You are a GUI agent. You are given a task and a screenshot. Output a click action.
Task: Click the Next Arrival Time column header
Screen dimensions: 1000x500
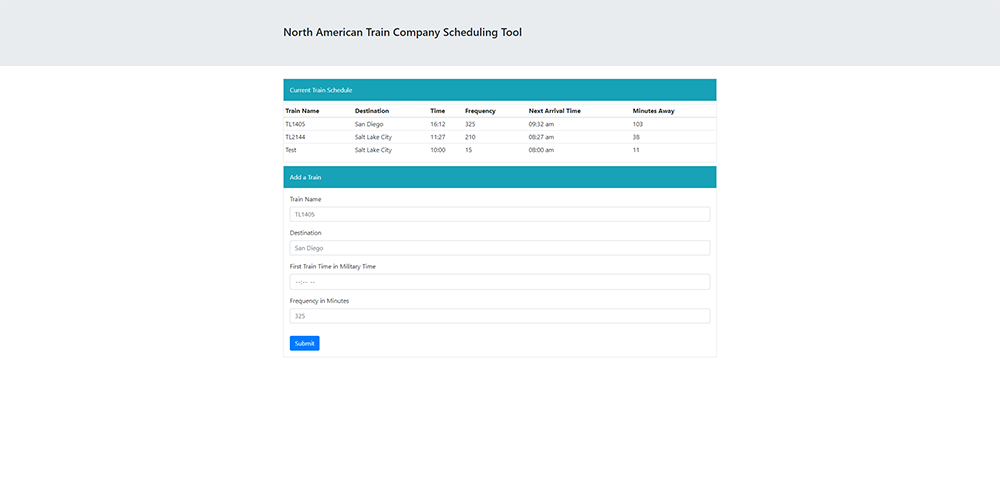pyautogui.click(x=555, y=111)
